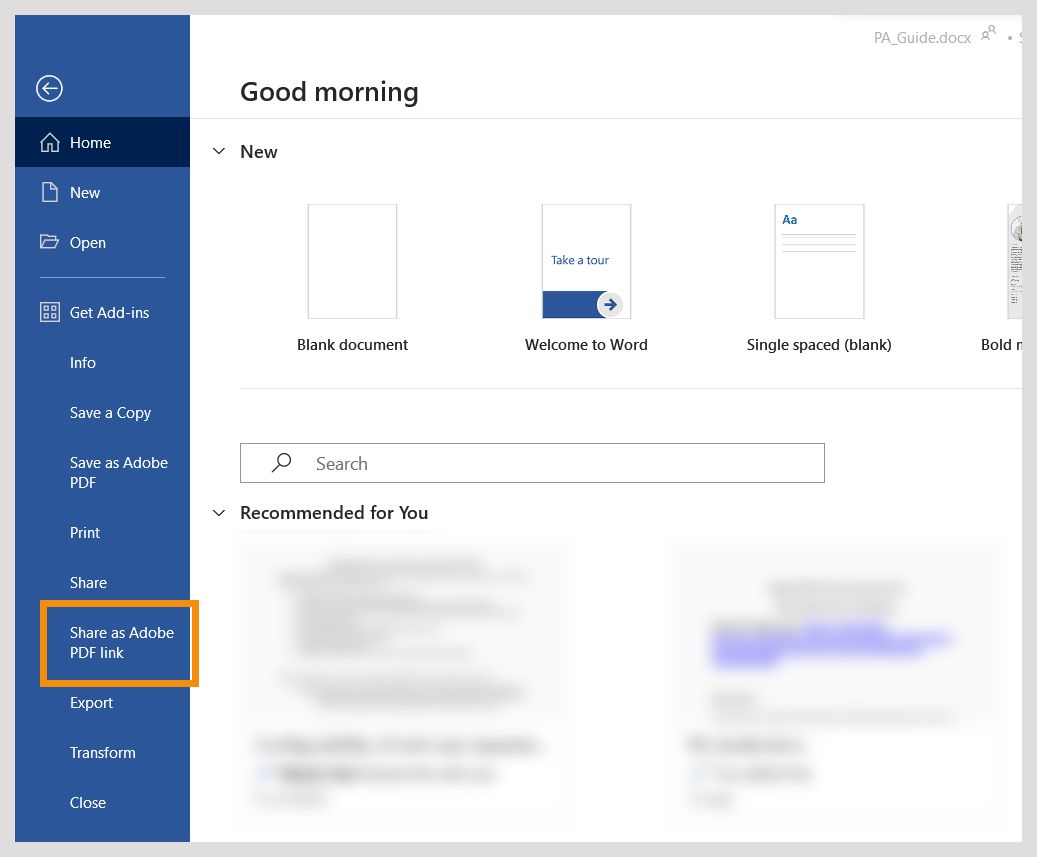Collapse the New templates section

click(x=219, y=152)
